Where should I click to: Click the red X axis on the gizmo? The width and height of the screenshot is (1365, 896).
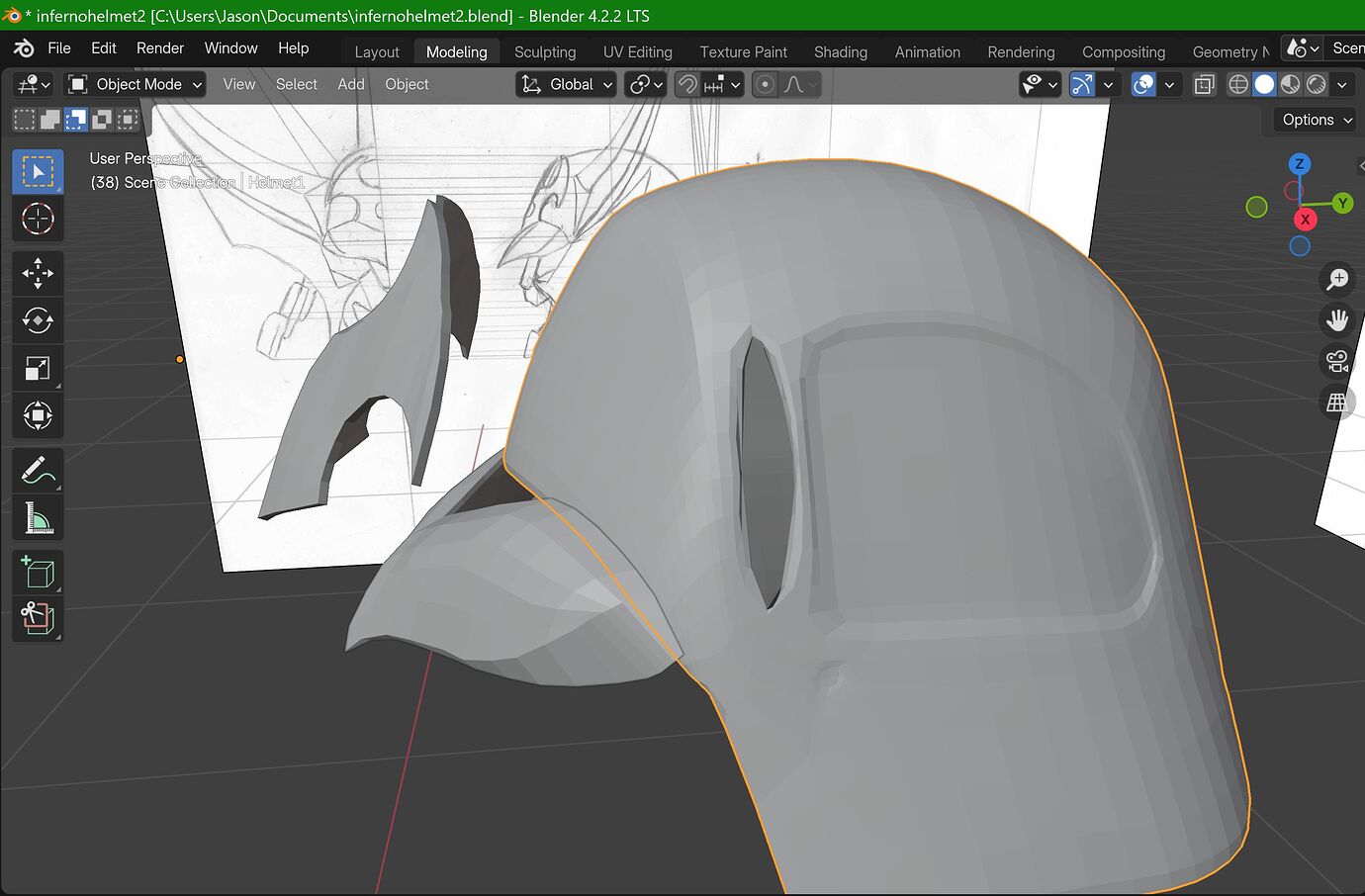point(1306,220)
